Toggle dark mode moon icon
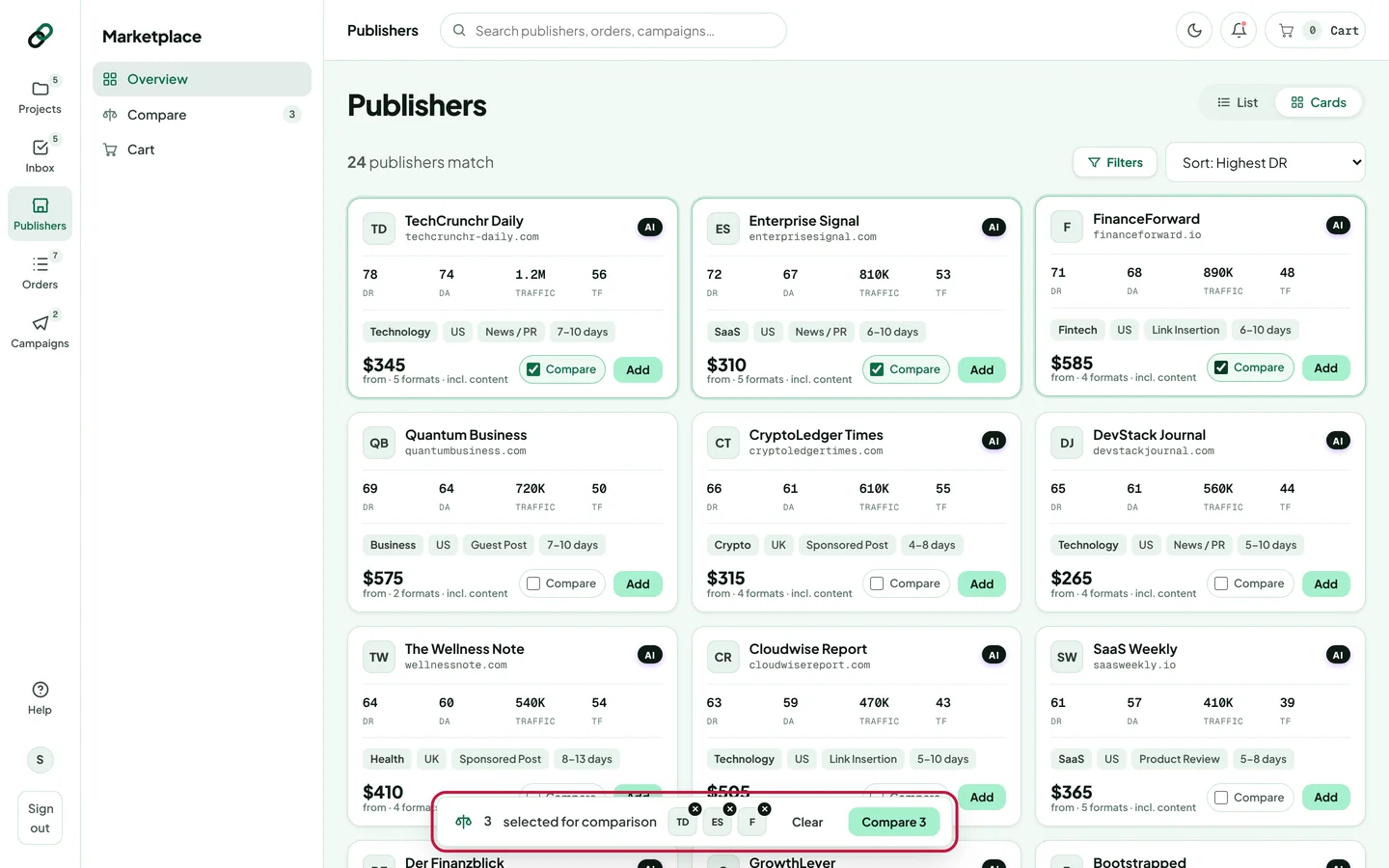The width and height of the screenshot is (1389, 868). [x=1194, y=31]
